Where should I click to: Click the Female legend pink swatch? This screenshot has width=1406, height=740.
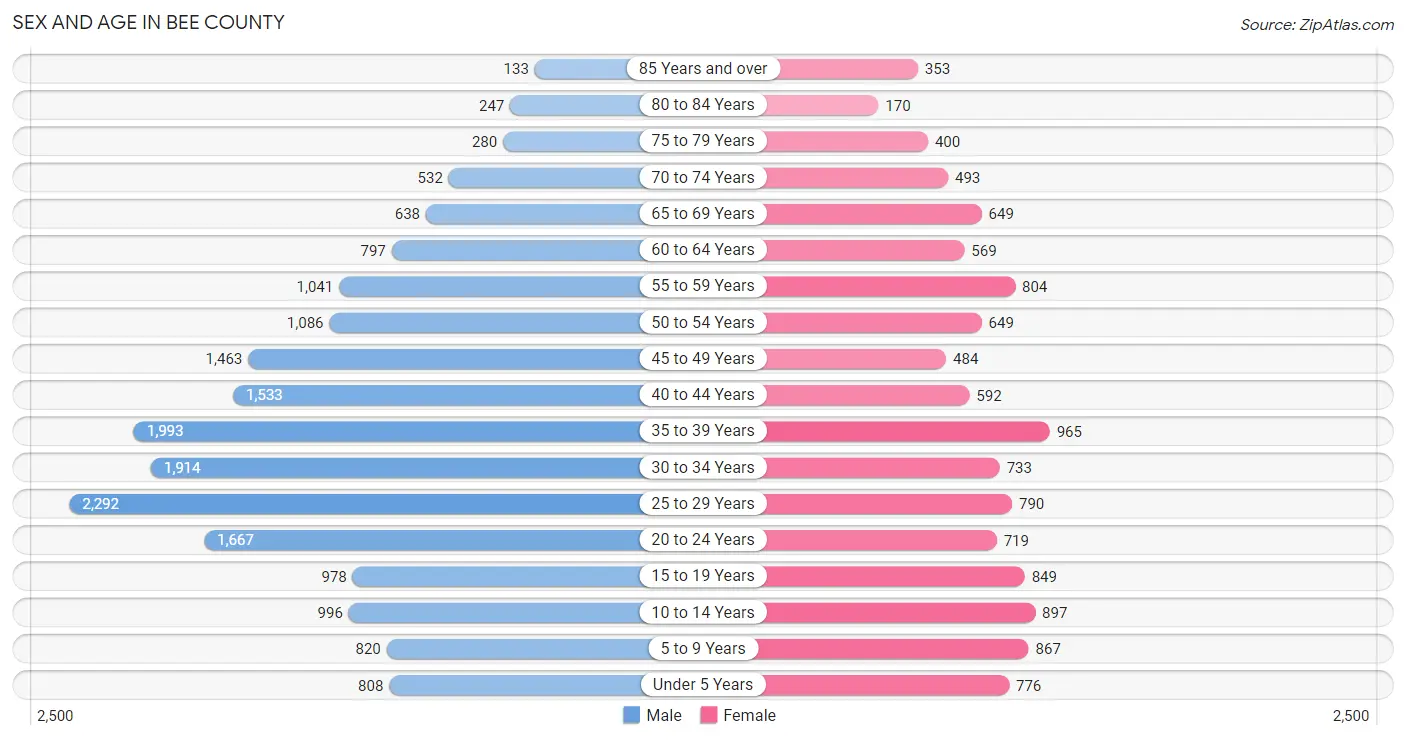click(709, 715)
